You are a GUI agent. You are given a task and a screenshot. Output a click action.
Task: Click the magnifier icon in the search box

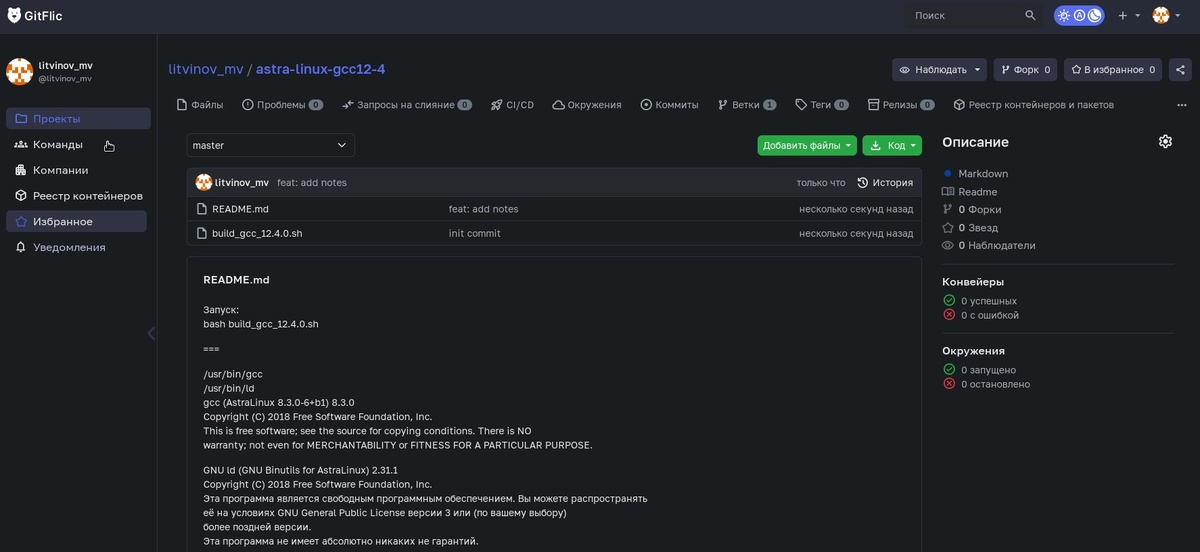(1031, 15)
